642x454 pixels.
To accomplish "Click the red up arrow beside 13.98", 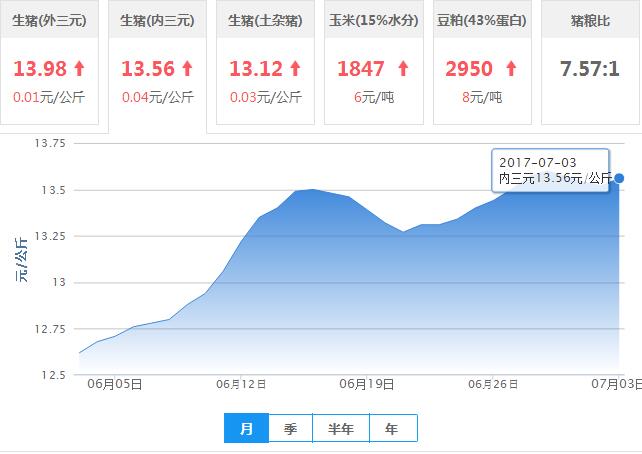I will click(79, 68).
